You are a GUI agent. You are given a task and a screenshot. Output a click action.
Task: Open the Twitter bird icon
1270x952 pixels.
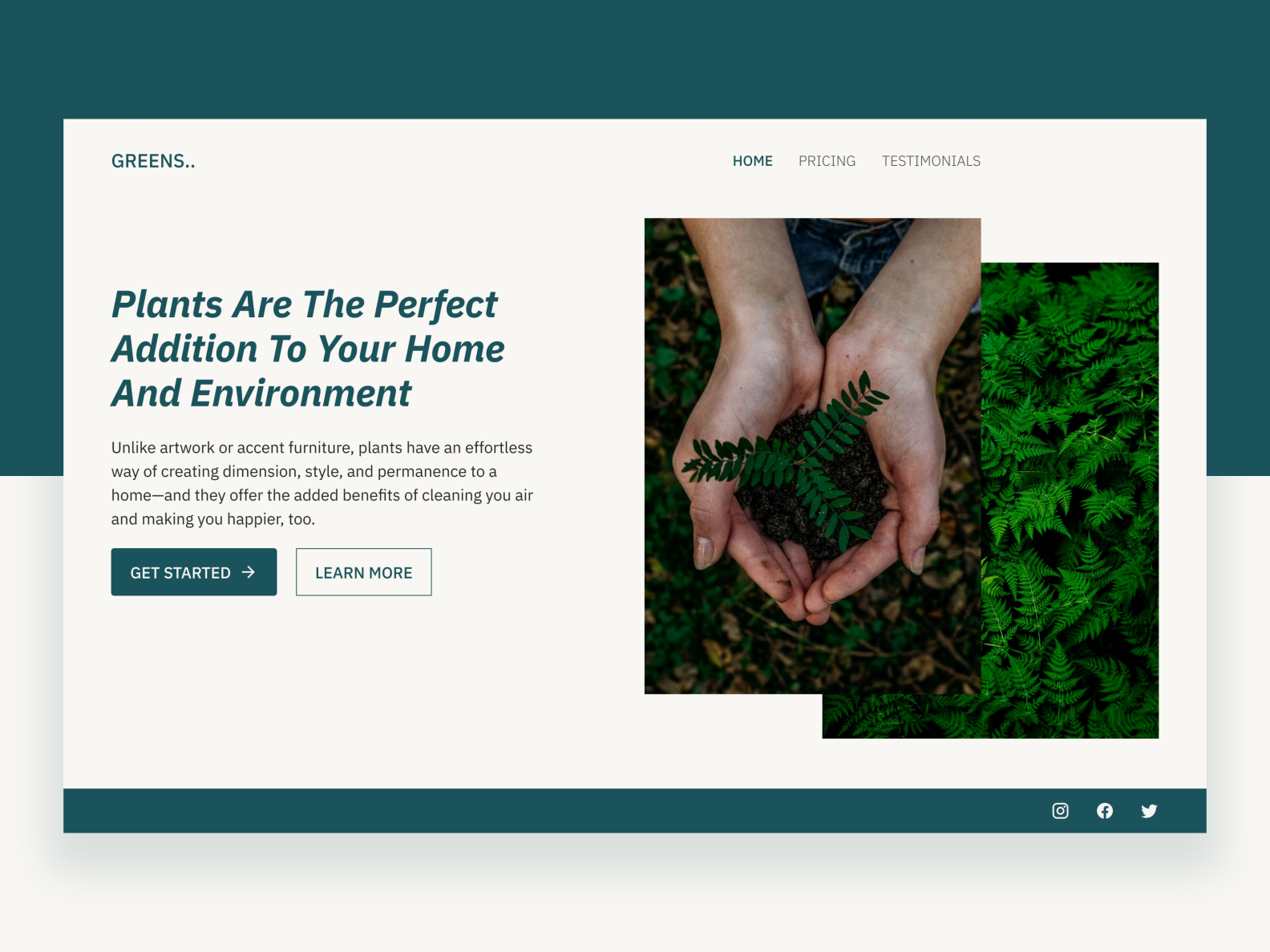coord(1149,811)
